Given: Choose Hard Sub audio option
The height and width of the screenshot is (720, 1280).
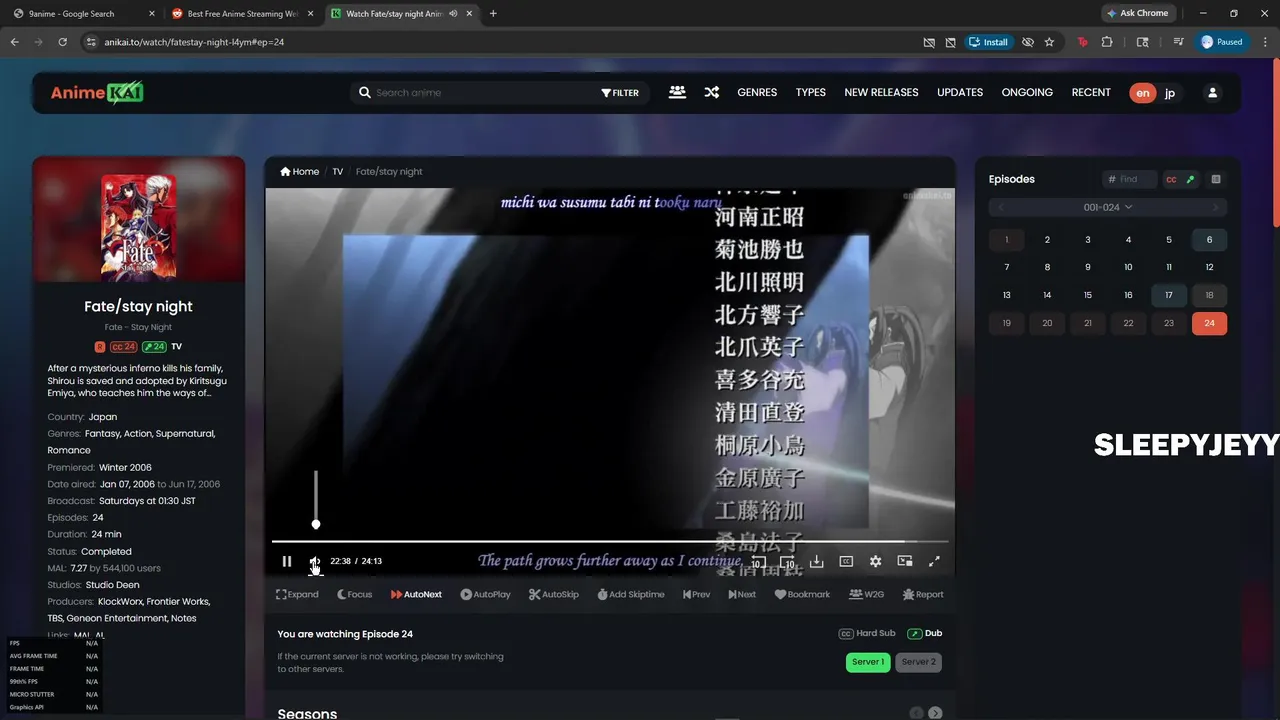Looking at the screenshot, I should [867, 633].
